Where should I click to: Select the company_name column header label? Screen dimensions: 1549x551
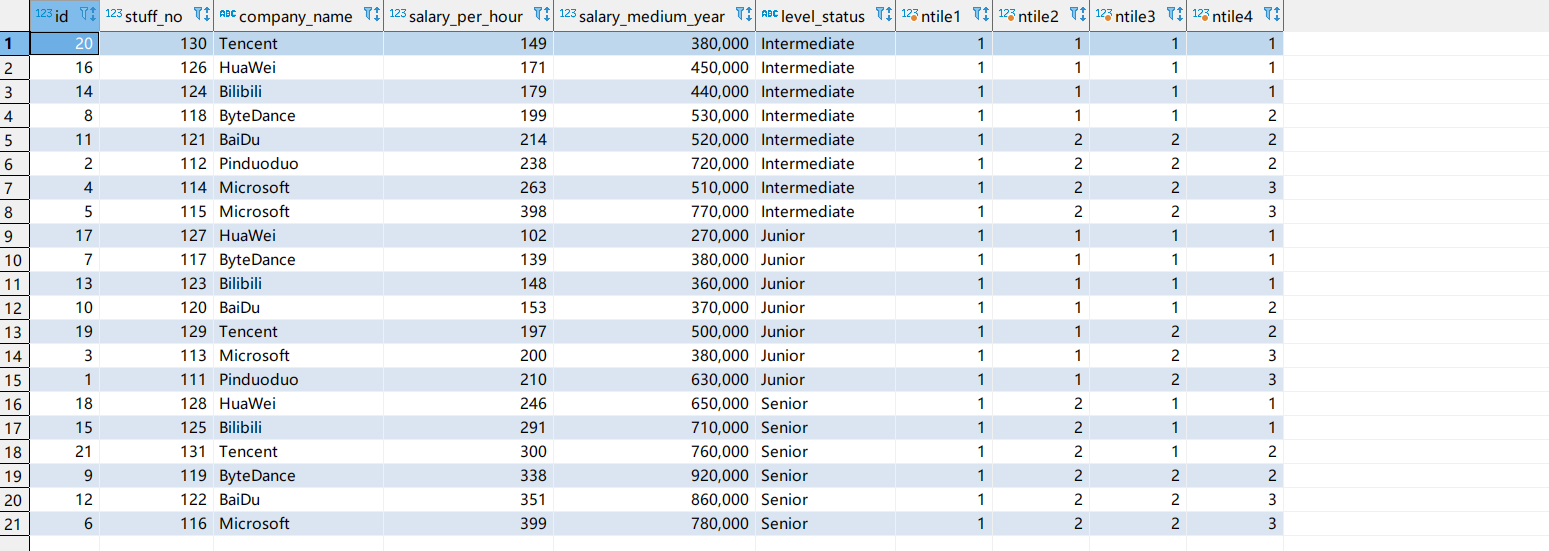tap(296, 16)
